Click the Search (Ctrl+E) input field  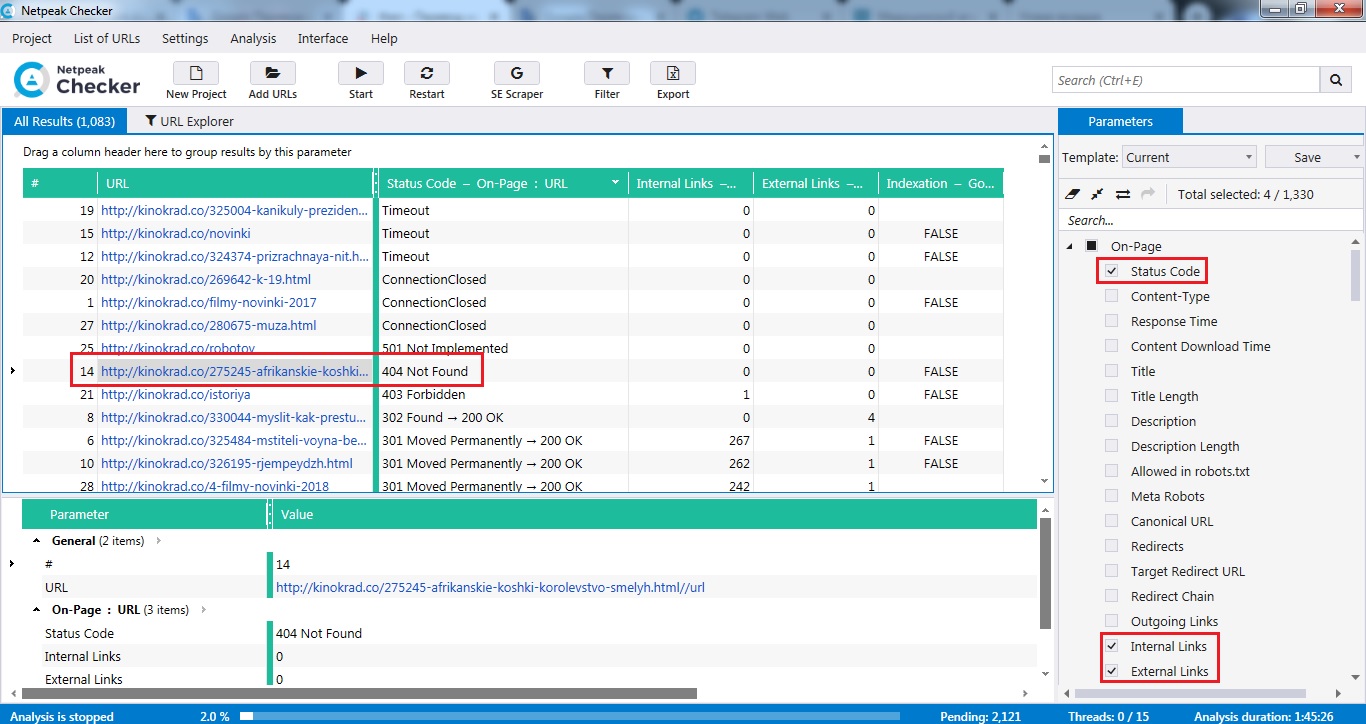pyautogui.click(x=1186, y=80)
